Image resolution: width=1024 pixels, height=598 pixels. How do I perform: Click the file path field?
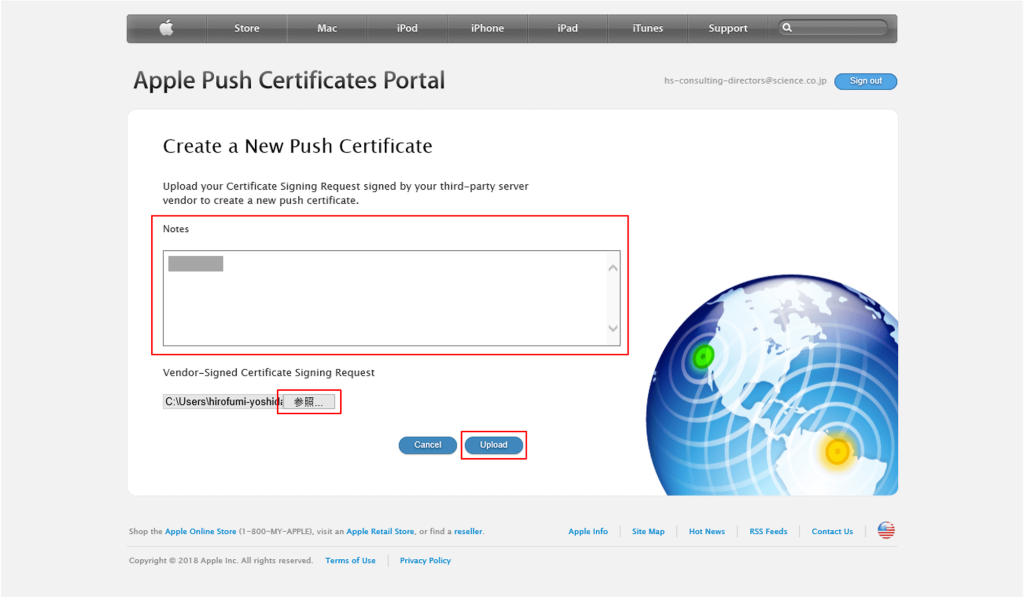click(223, 401)
